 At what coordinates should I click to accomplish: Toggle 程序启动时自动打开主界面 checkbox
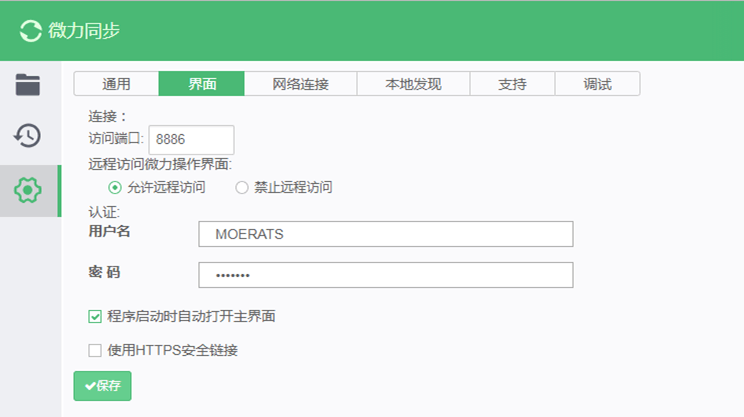click(95, 316)
